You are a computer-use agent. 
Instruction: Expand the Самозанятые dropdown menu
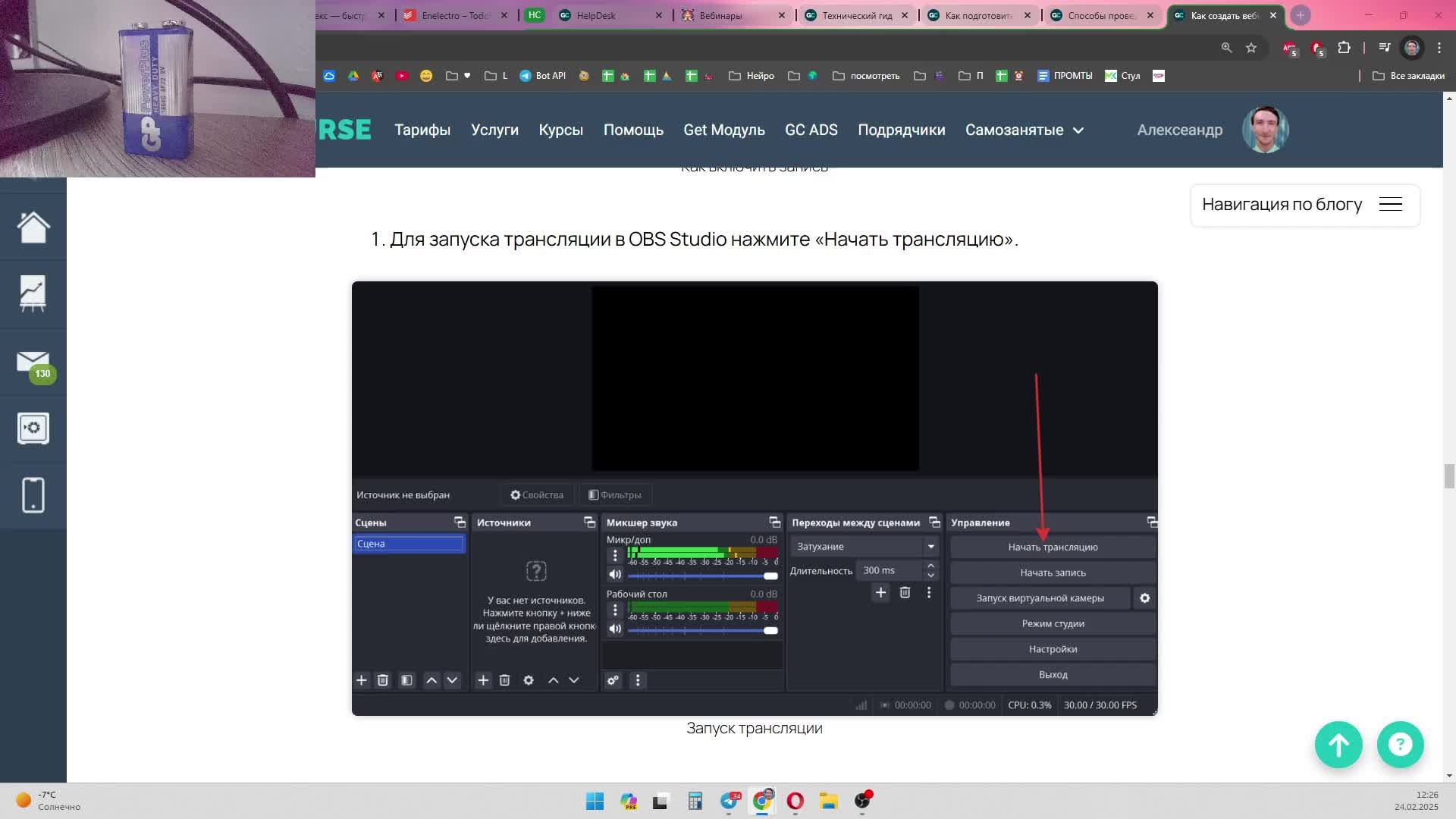[1024, 130]
